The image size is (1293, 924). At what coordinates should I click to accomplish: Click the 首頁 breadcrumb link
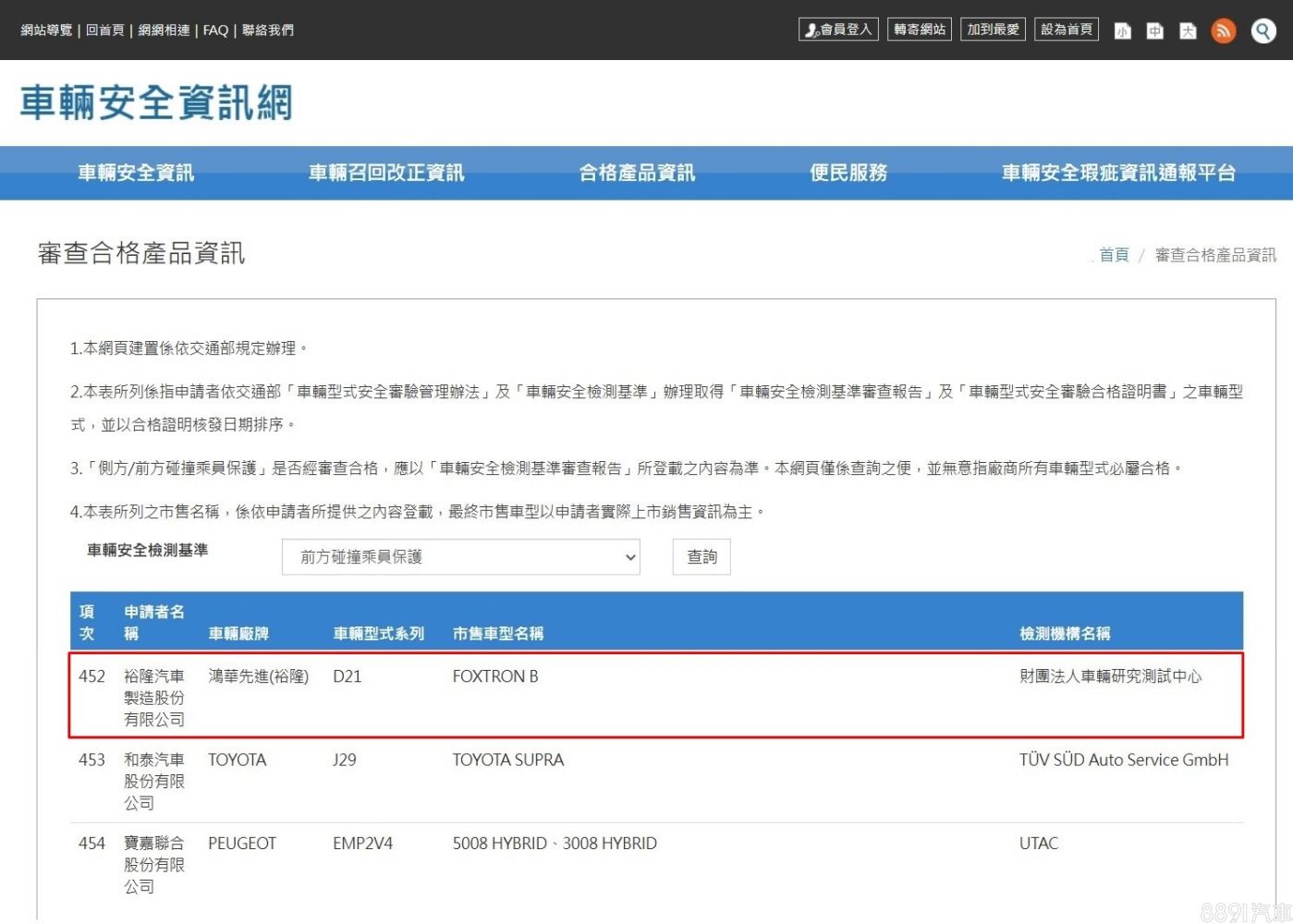tap(1114, 255)
